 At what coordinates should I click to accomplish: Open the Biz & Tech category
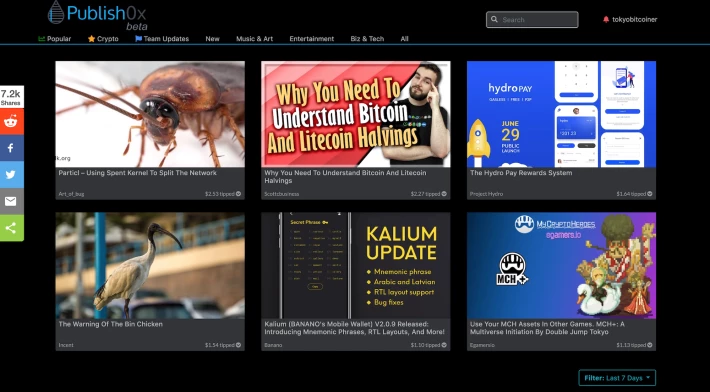click(367, 39)
